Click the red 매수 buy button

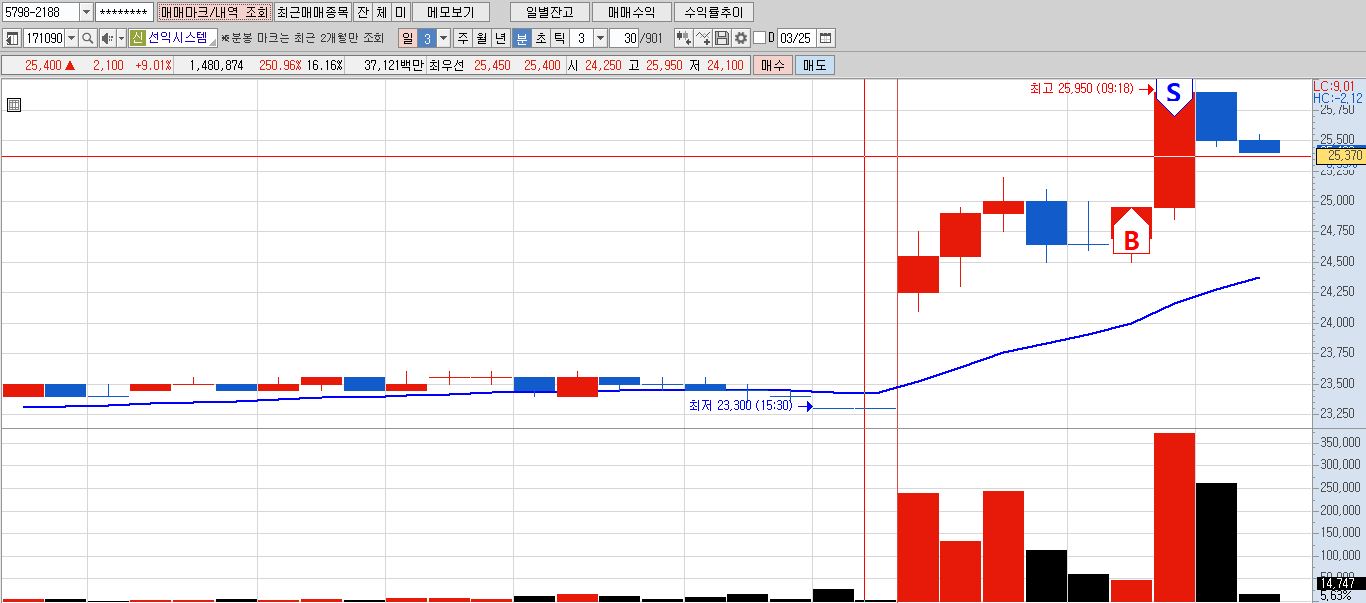click(x=773, y=65)
